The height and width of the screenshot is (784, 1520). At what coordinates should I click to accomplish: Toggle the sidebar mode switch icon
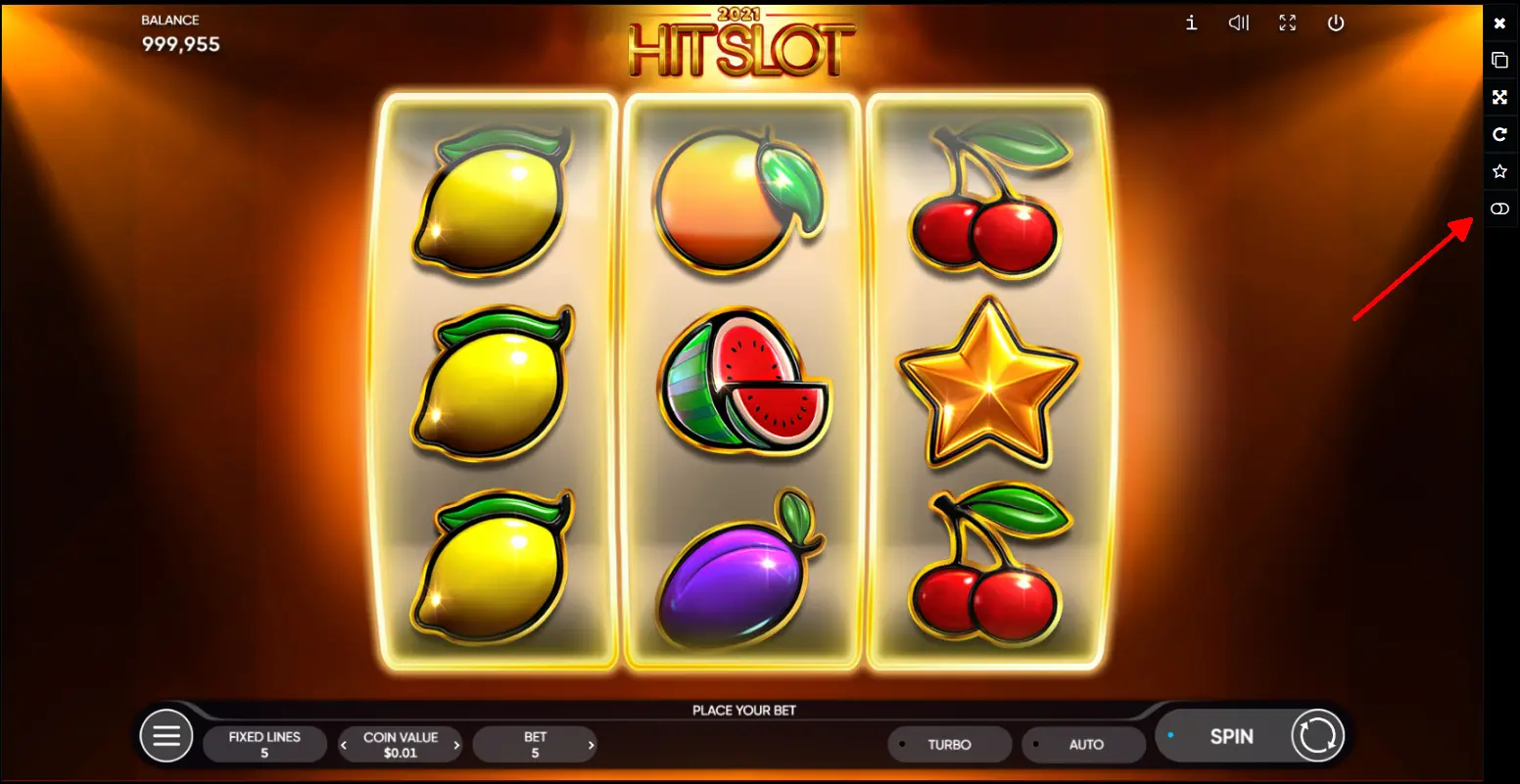pos(1499,209)
